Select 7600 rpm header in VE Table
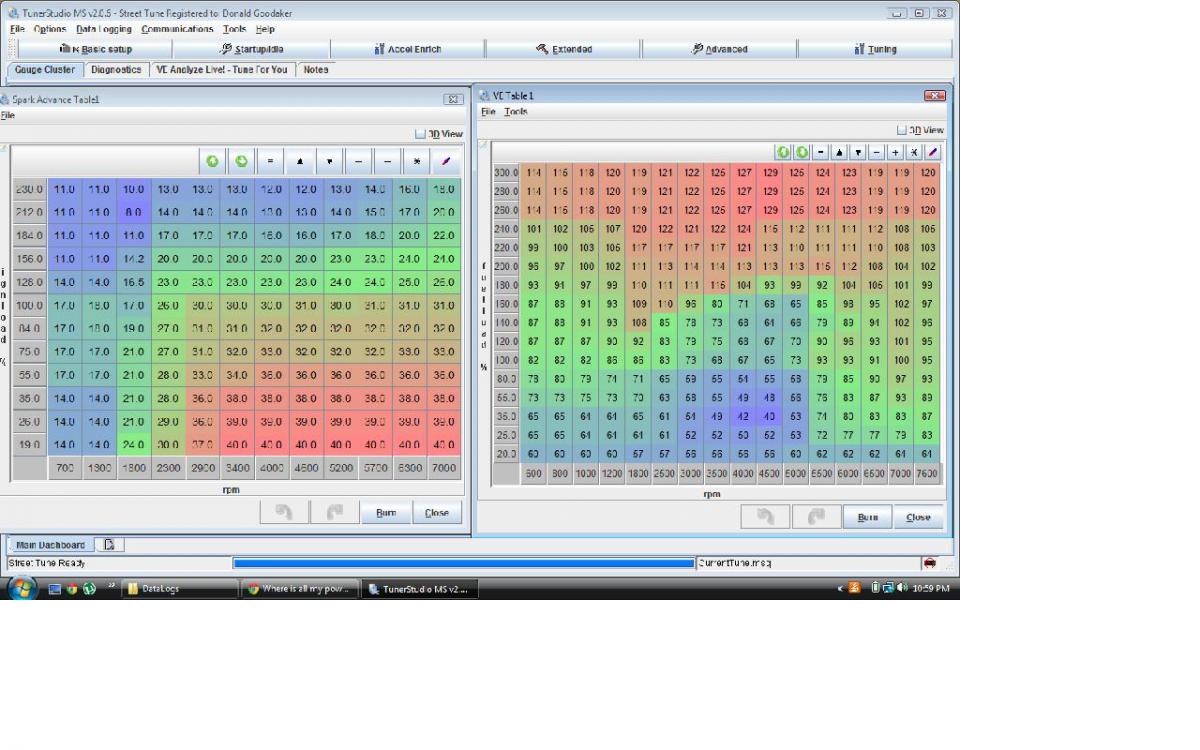This screenshot has height=750, width=1200. 928,473
